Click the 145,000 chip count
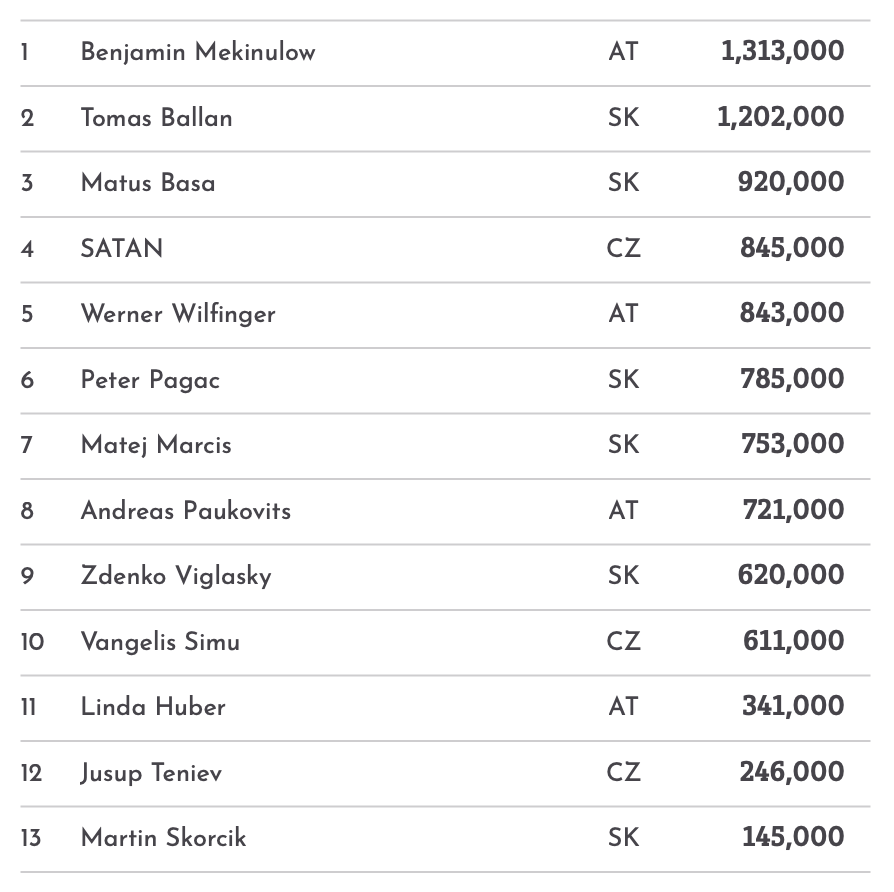The height and width of the screenshot is (892, 894). [x=792, y=838]
